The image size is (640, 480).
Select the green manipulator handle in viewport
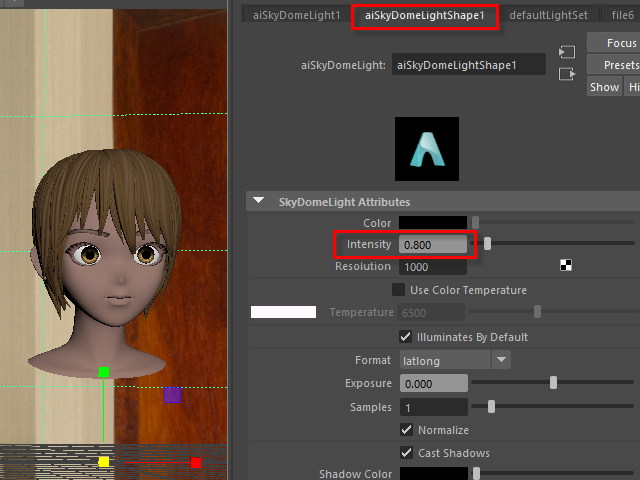(x=104, y=373)
